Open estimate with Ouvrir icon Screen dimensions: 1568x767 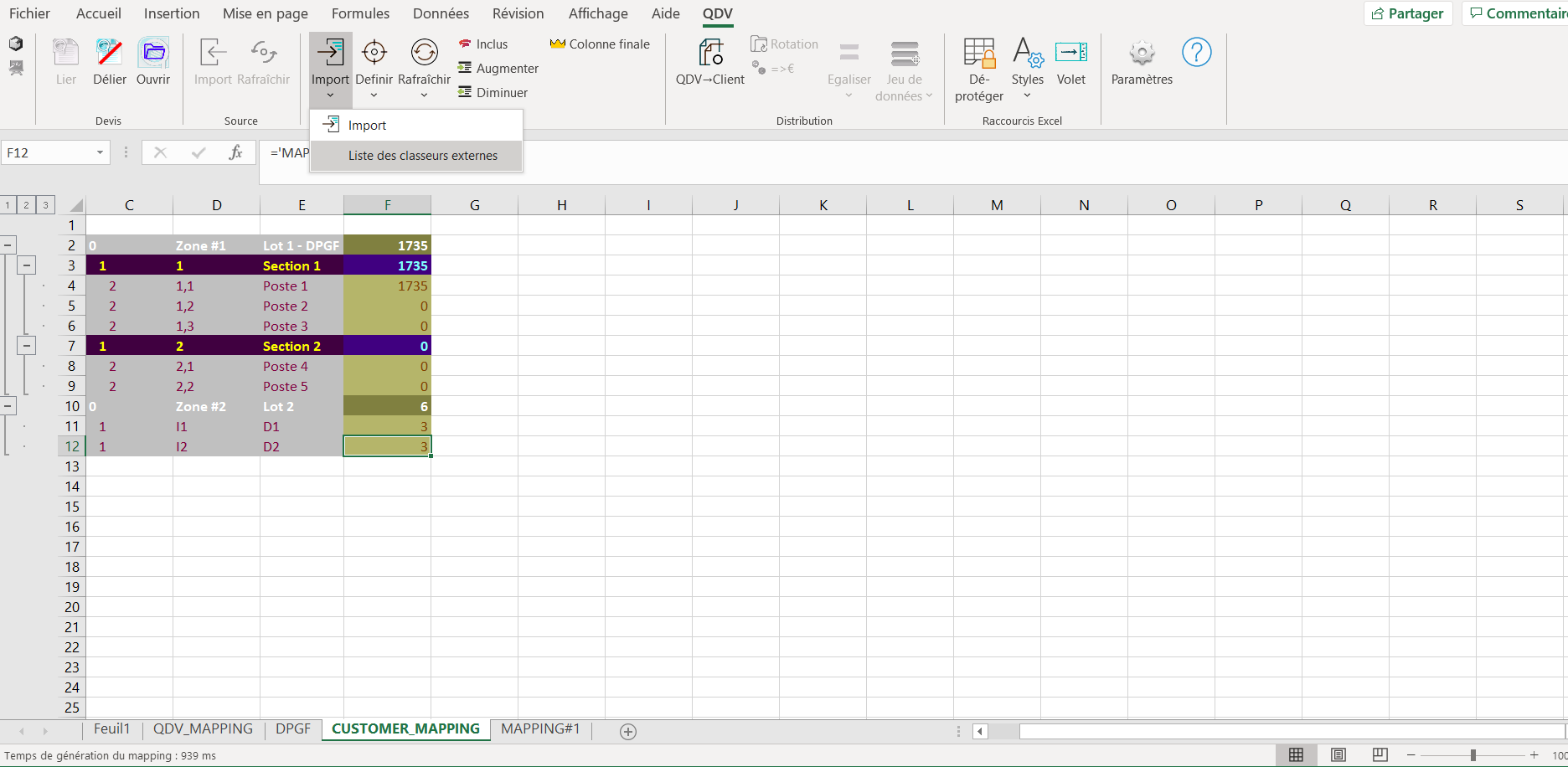click(153, 53)
